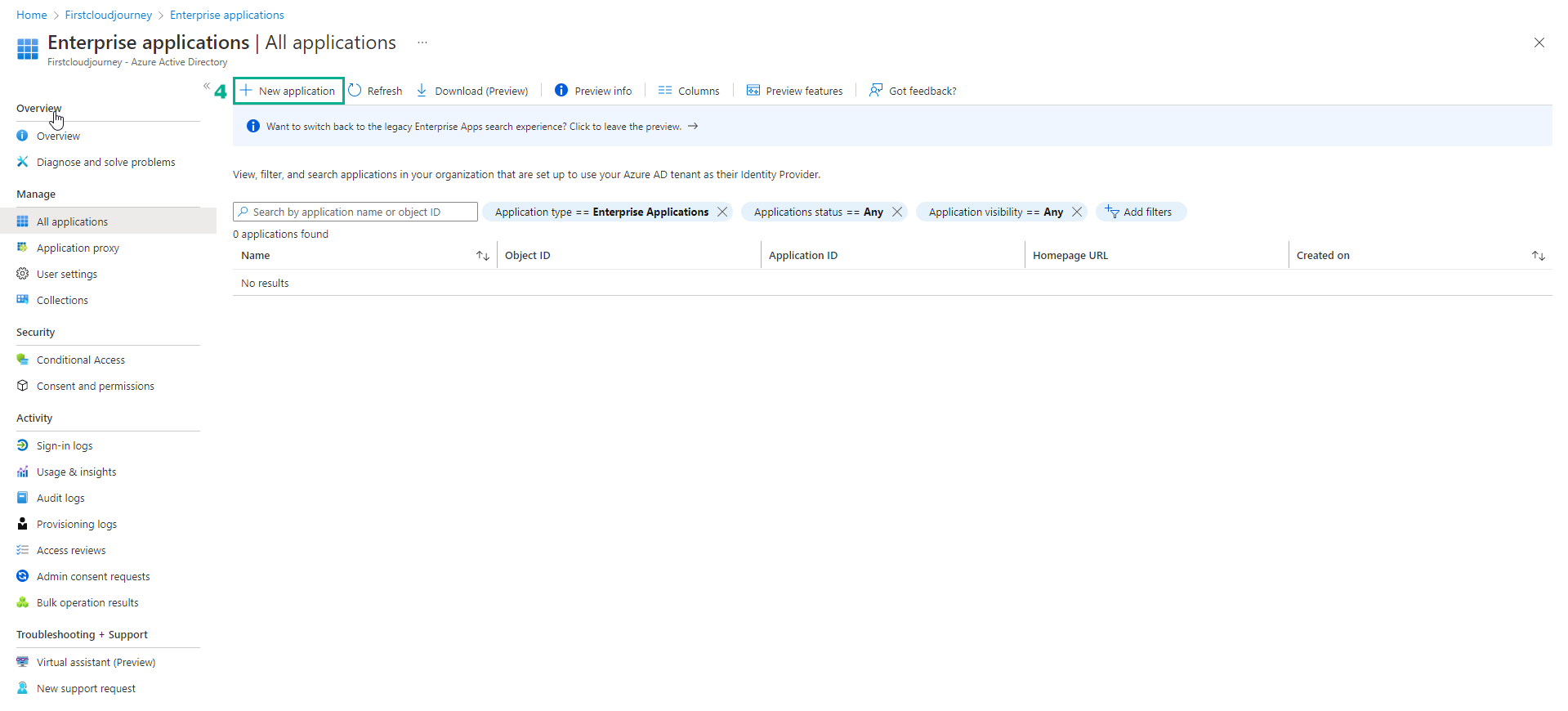1568x711 pixels.
Task: Open Preview features
Action: (x=794, y=91)
